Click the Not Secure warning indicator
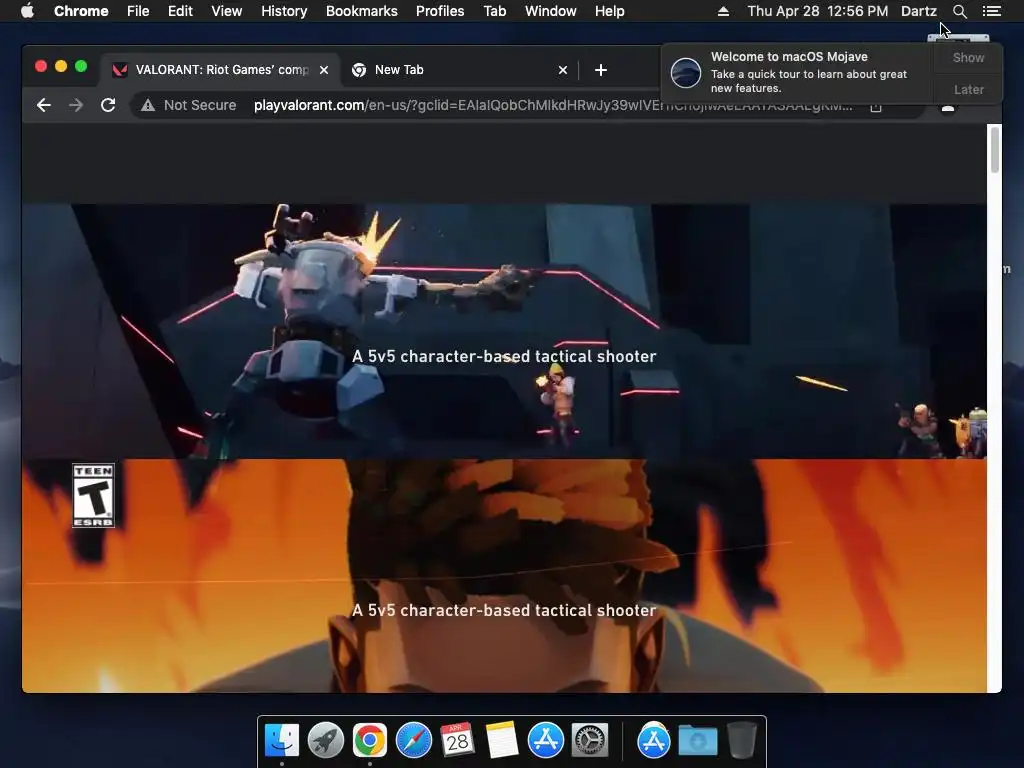Image resolution: width=1024 pixels, height=768 pixels. (x=189, y=105)
